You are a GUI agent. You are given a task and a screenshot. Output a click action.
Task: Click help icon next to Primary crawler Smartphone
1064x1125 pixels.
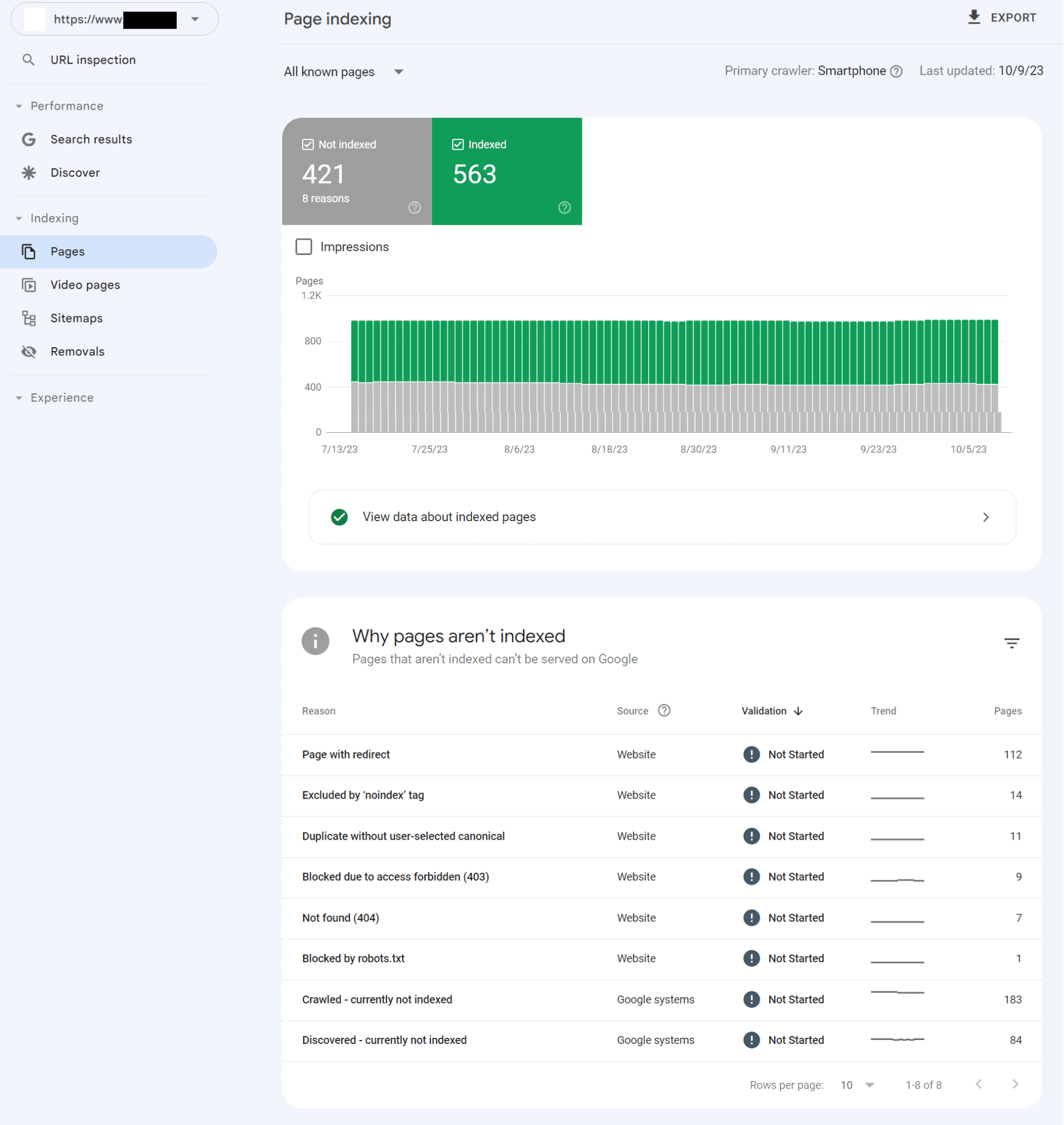click(x=896, y=71)
